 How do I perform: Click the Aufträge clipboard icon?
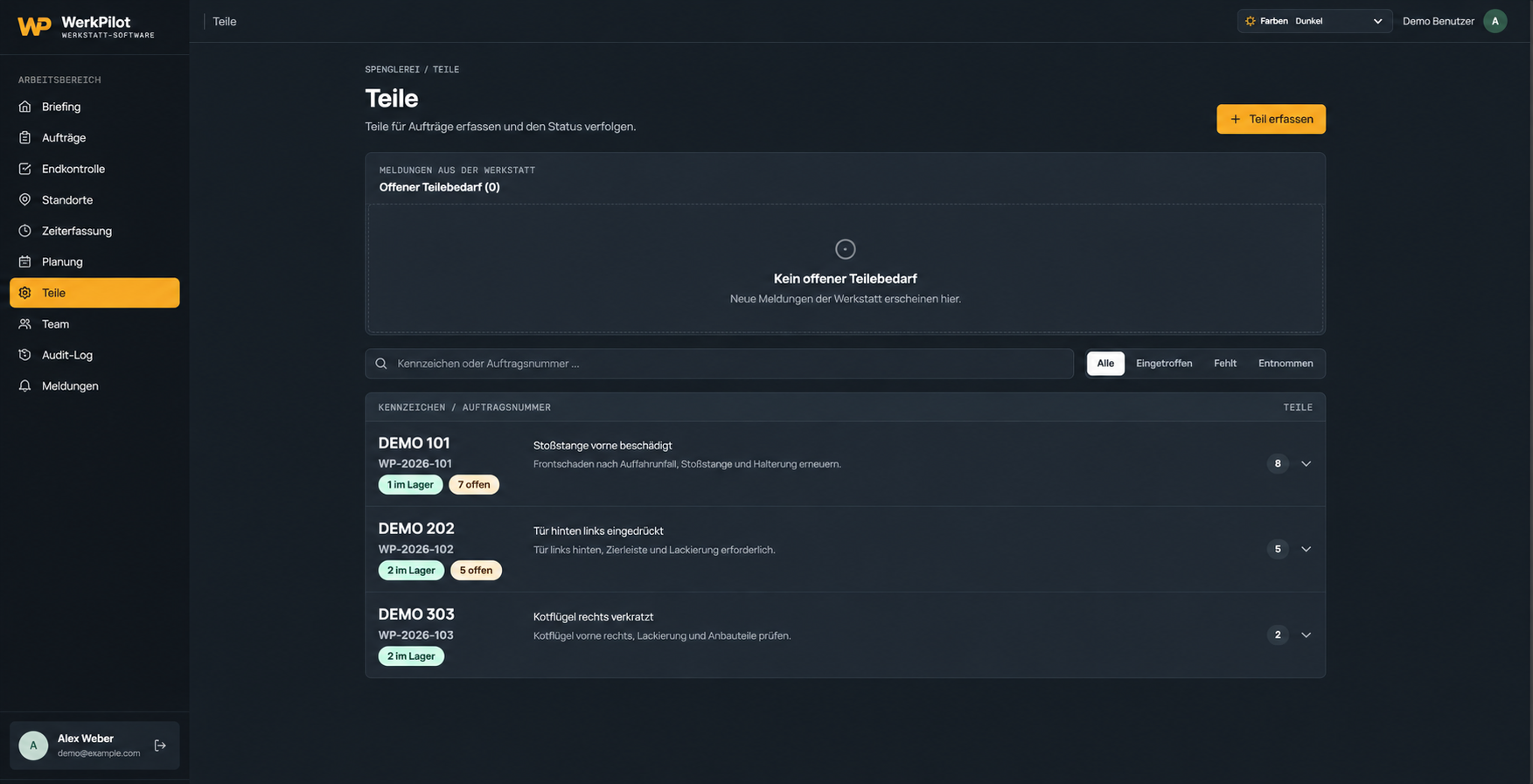point(24,138)
